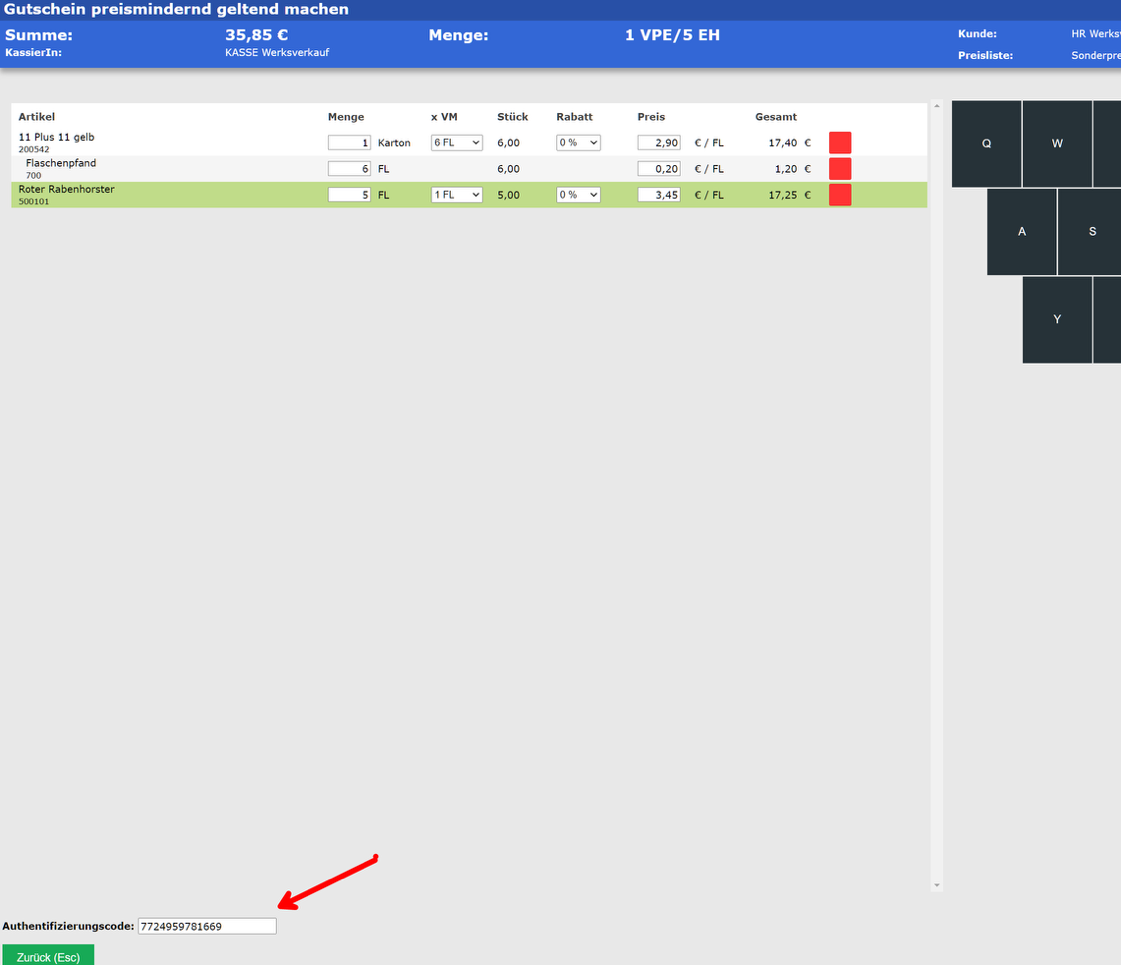Click the article list scroll-down arrow
This screenshot has width=1121, height=965.
coord(936,885)
